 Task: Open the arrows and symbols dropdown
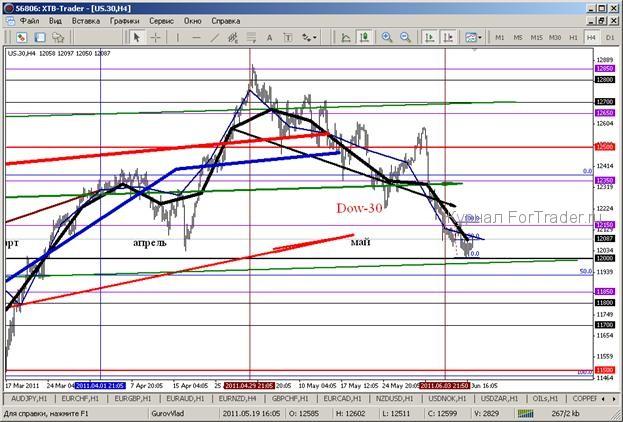coord(309,38)
